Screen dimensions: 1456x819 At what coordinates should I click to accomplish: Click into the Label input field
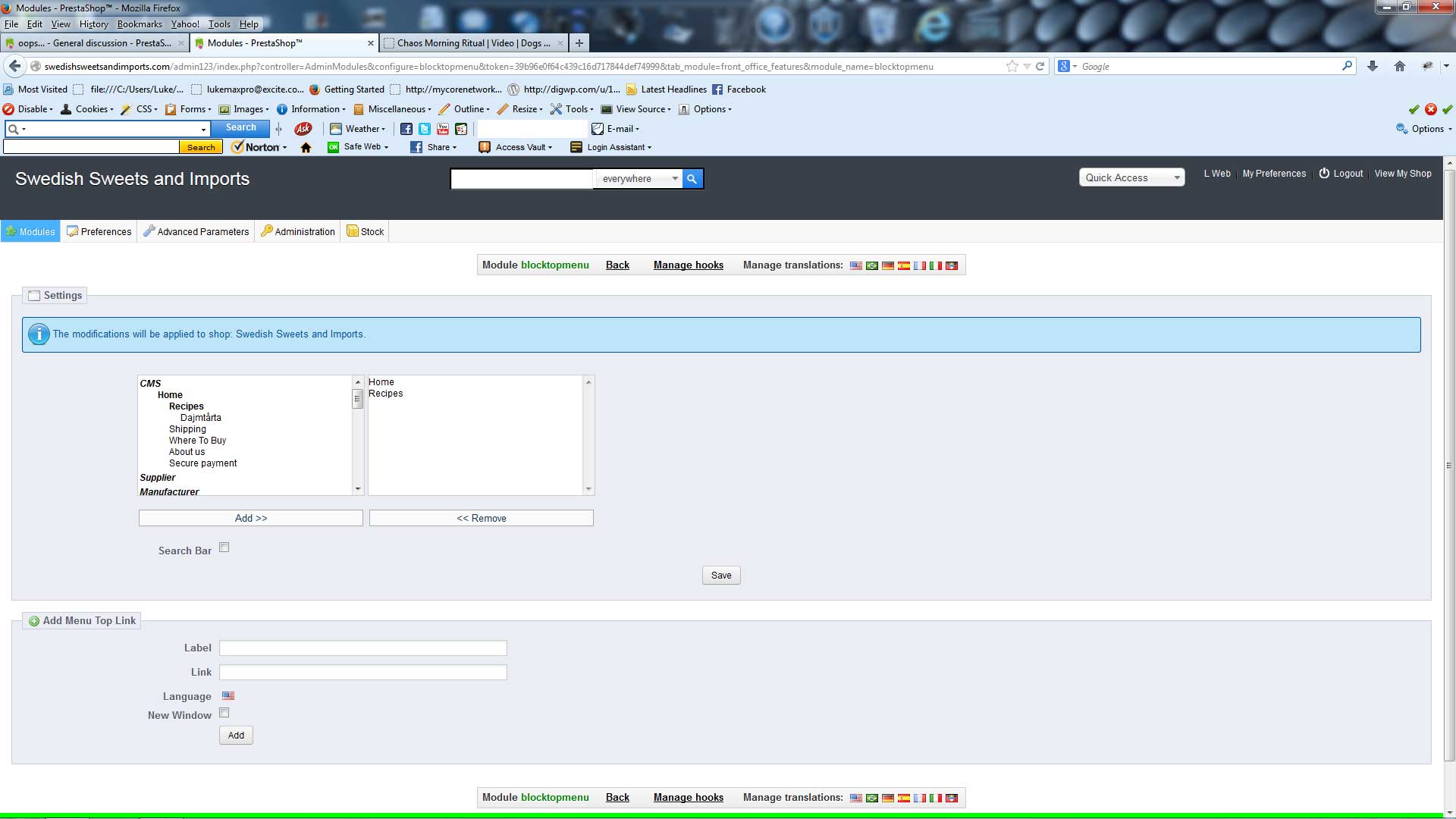click(362, 648)
